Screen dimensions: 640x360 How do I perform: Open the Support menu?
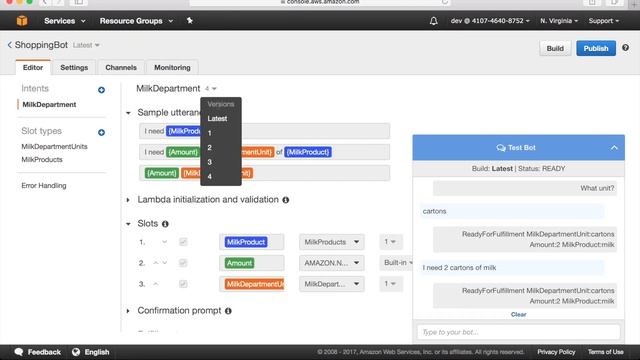[x=604, y=21]
